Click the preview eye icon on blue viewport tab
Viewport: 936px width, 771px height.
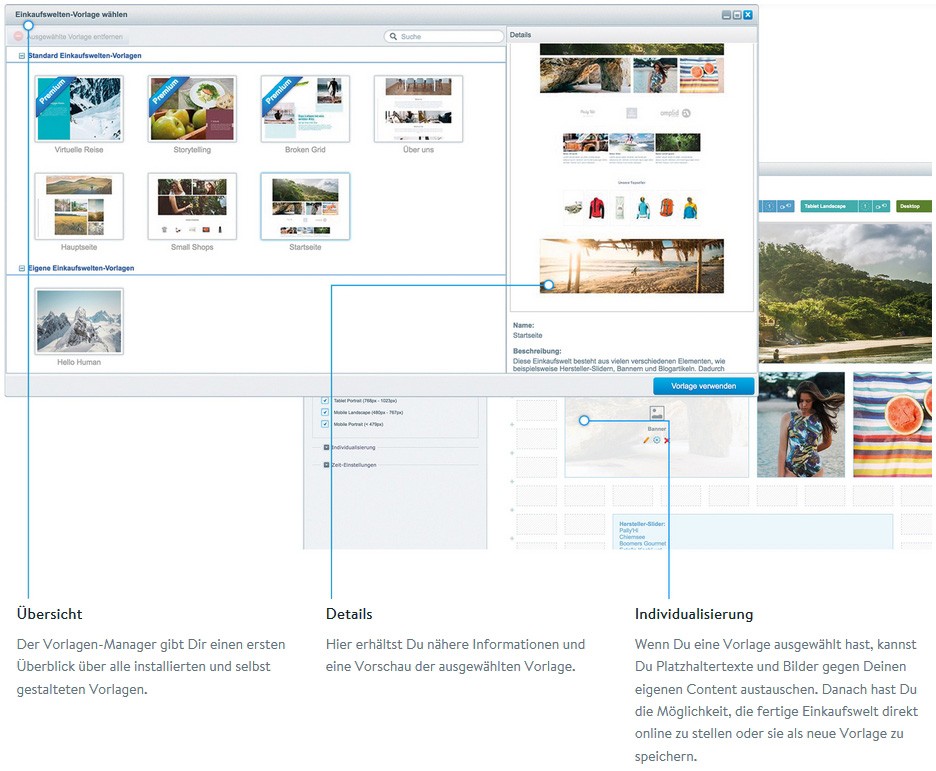[x=786, y=206]
